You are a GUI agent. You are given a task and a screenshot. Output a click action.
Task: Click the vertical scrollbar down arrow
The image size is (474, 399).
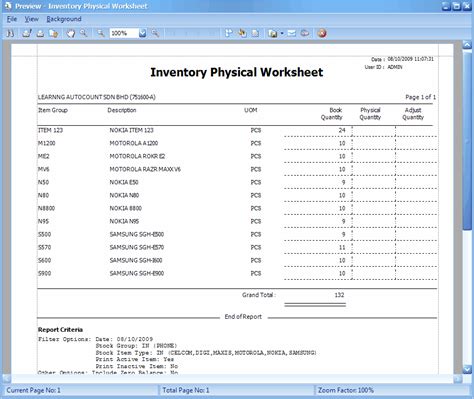[467, 369]
